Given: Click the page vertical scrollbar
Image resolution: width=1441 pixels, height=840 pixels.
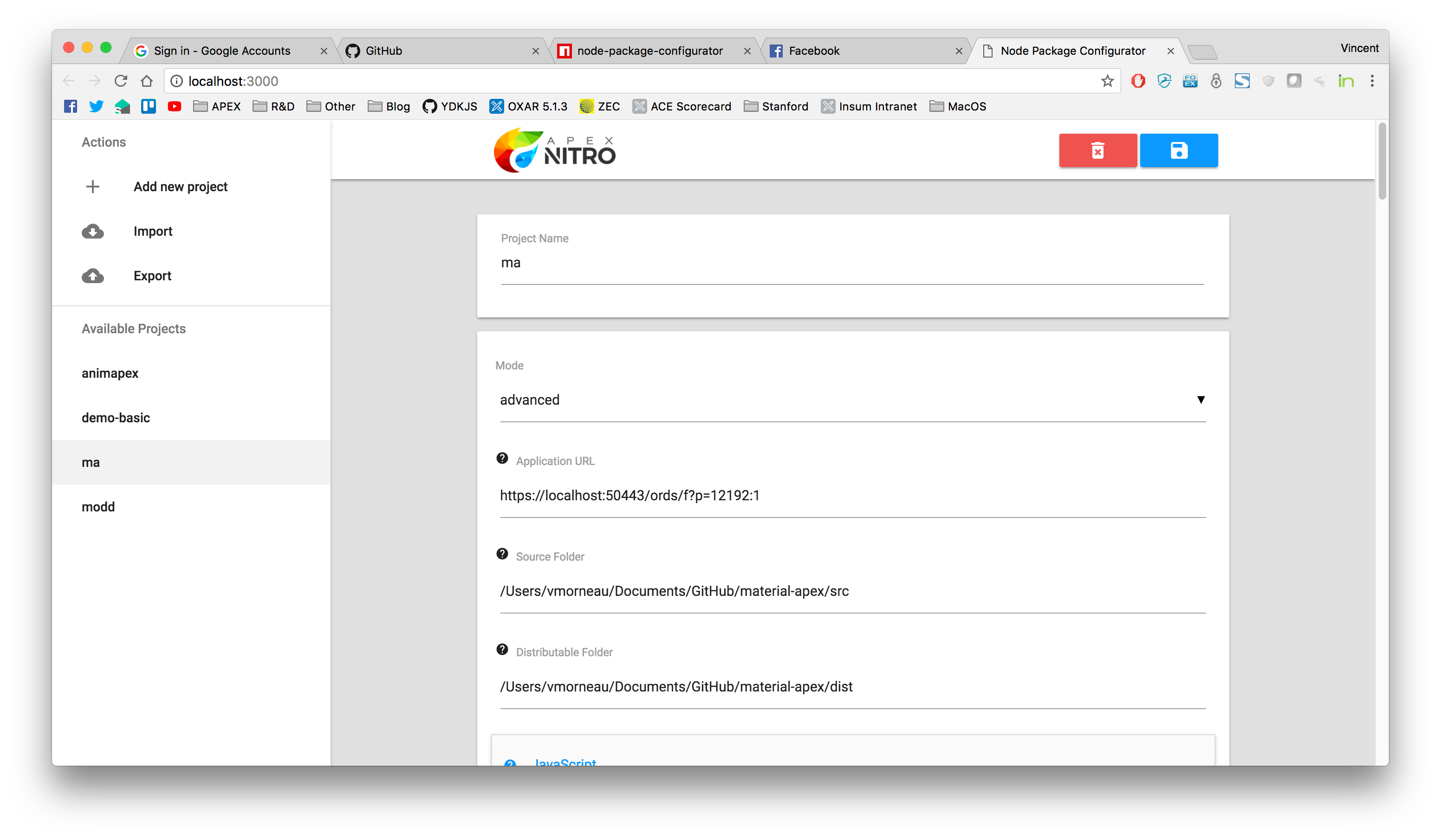Looking at the screenshot, I should pos(1382,161).
